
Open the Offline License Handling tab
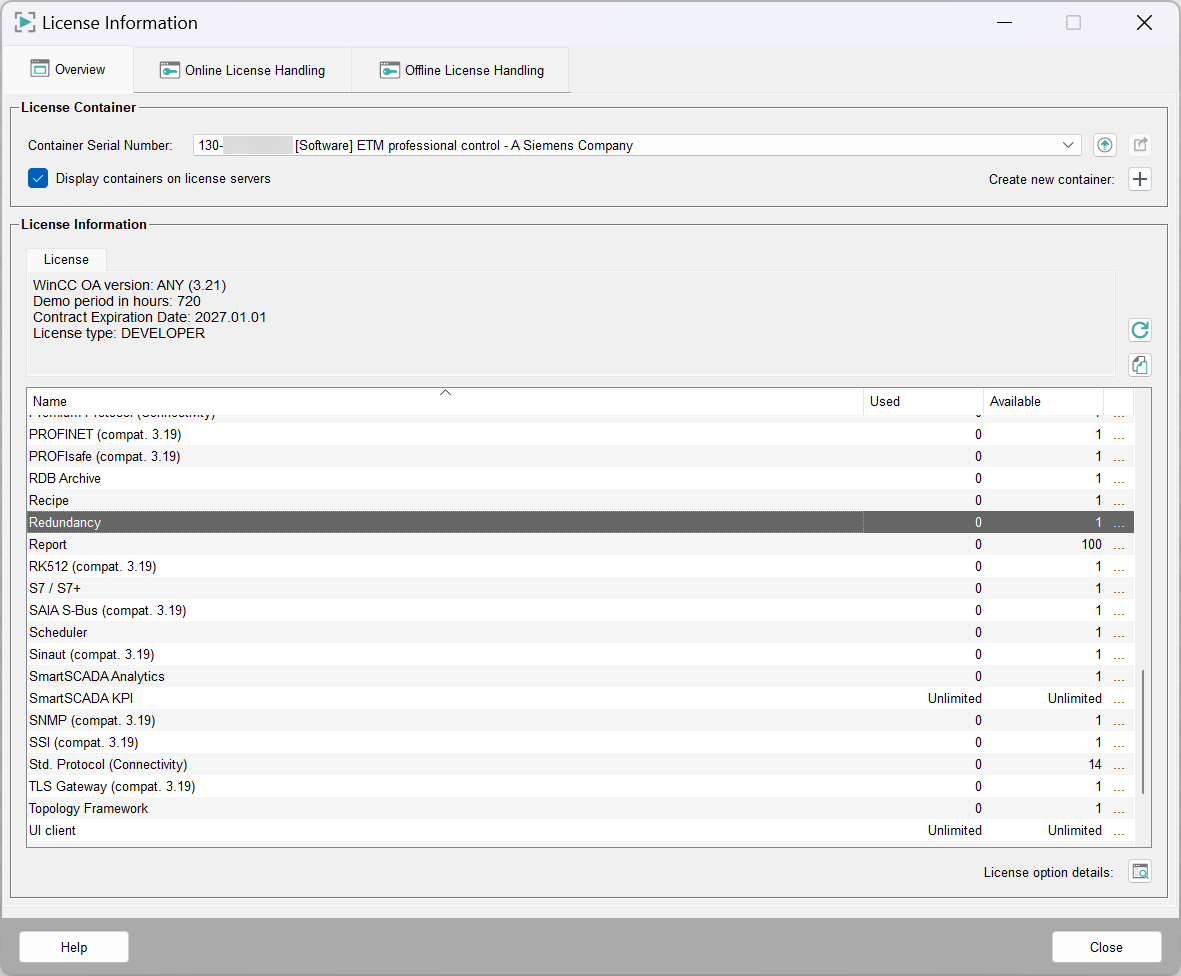click(461, 70)
